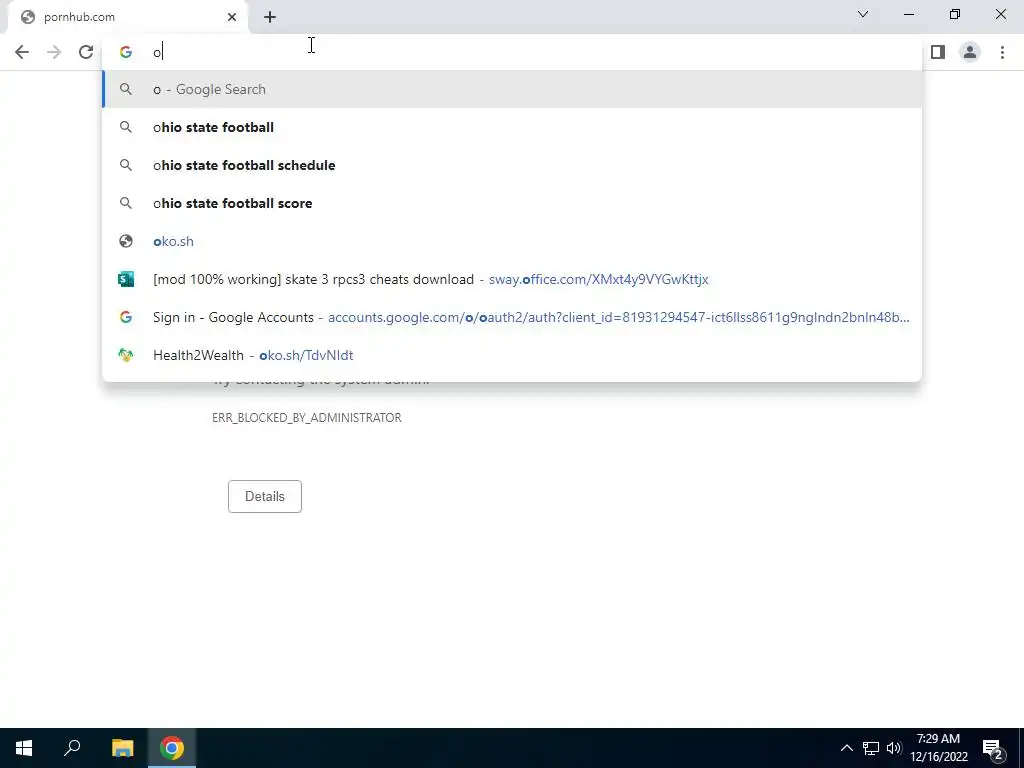Open the notification center icon
This screenshot has height=768, width=1024.
pyautogui.click(x=993, y=748)
